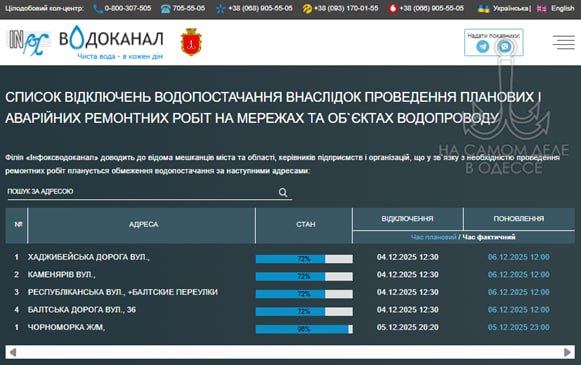The width and height of the screenshot is (581, 365).
Task: Click phone number +38 (066) 905-55-05
Action: [x=431, y=8]
